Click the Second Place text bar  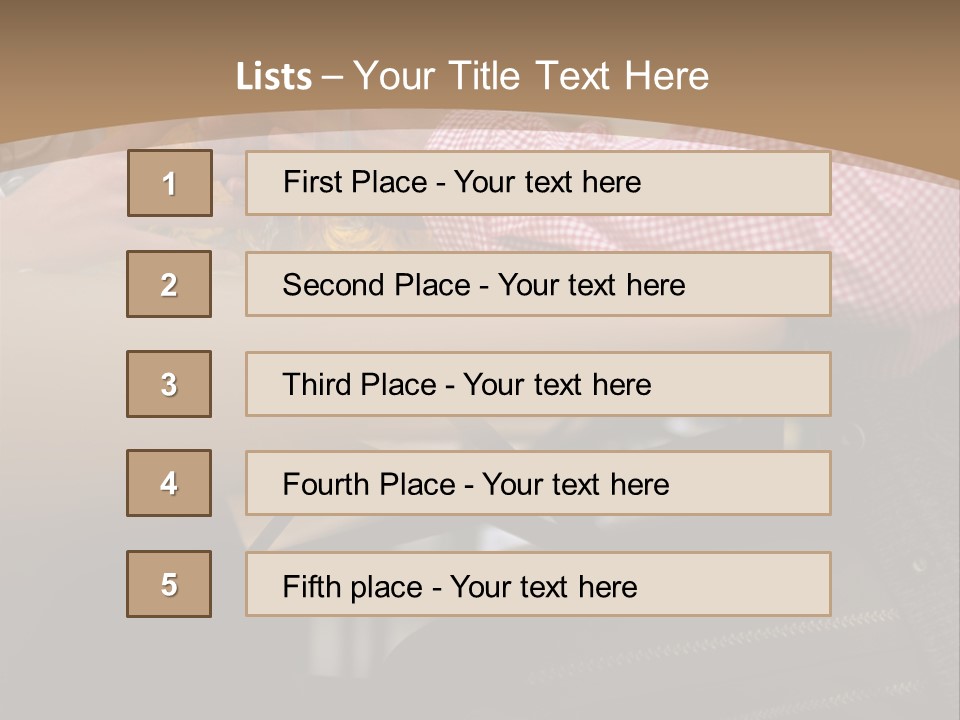point(538,284)
